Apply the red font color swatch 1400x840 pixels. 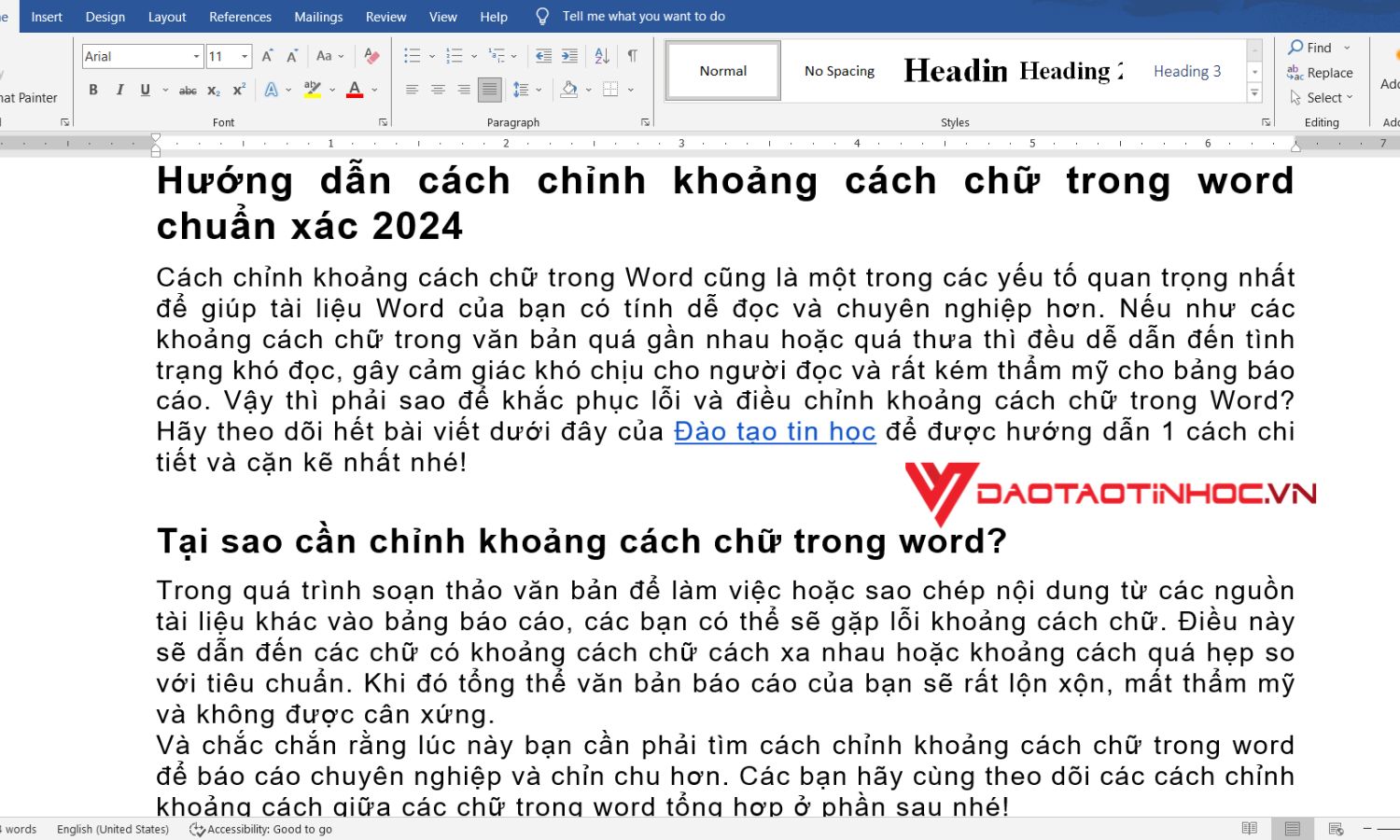coord(355,91)
